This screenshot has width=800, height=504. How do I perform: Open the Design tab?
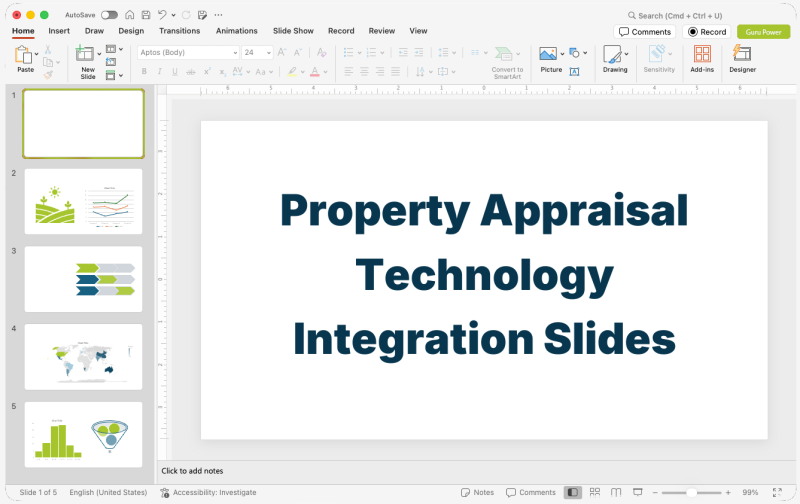(131, 31)
